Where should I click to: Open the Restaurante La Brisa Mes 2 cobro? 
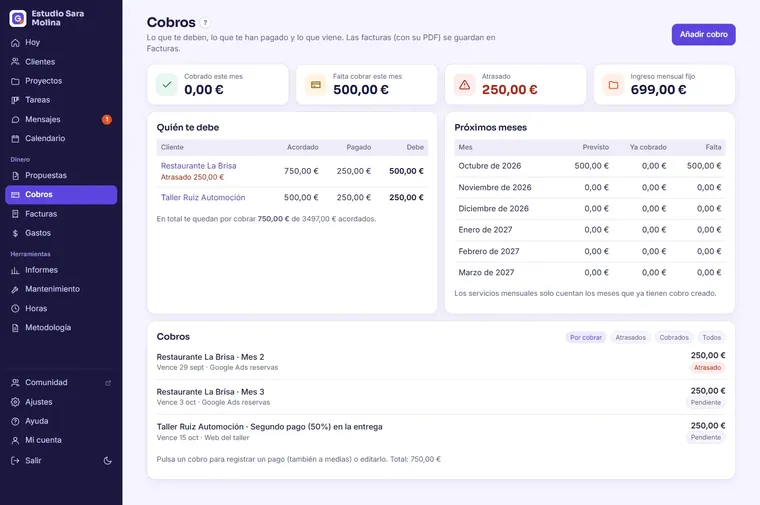coord(441,362)
